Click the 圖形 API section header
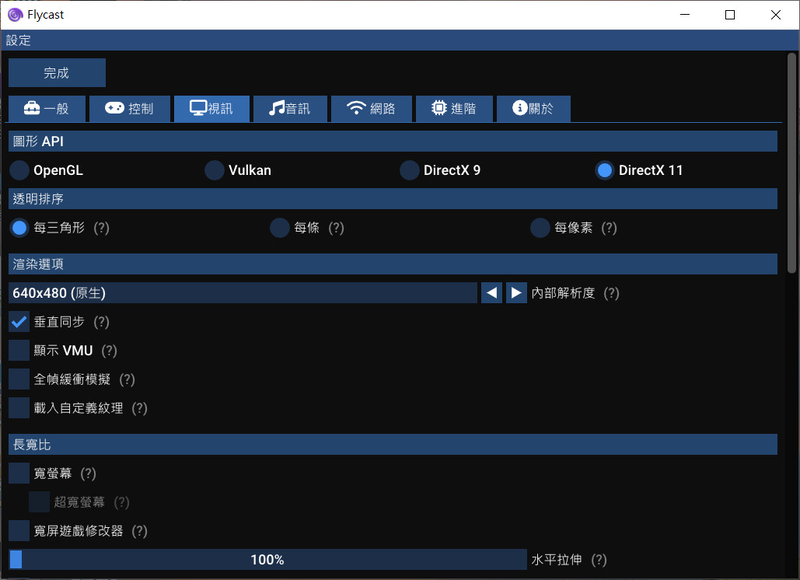 pos(393,141)
